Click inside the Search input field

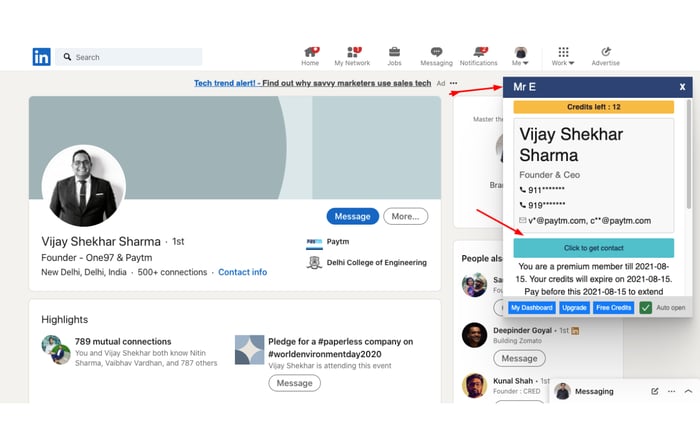(x=129, y=57)
